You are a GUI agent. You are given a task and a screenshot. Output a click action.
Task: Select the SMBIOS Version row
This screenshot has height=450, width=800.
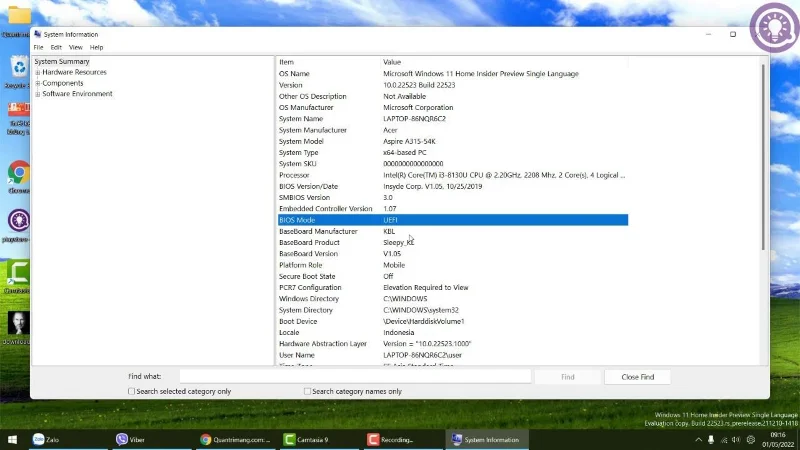click(453, 197)
